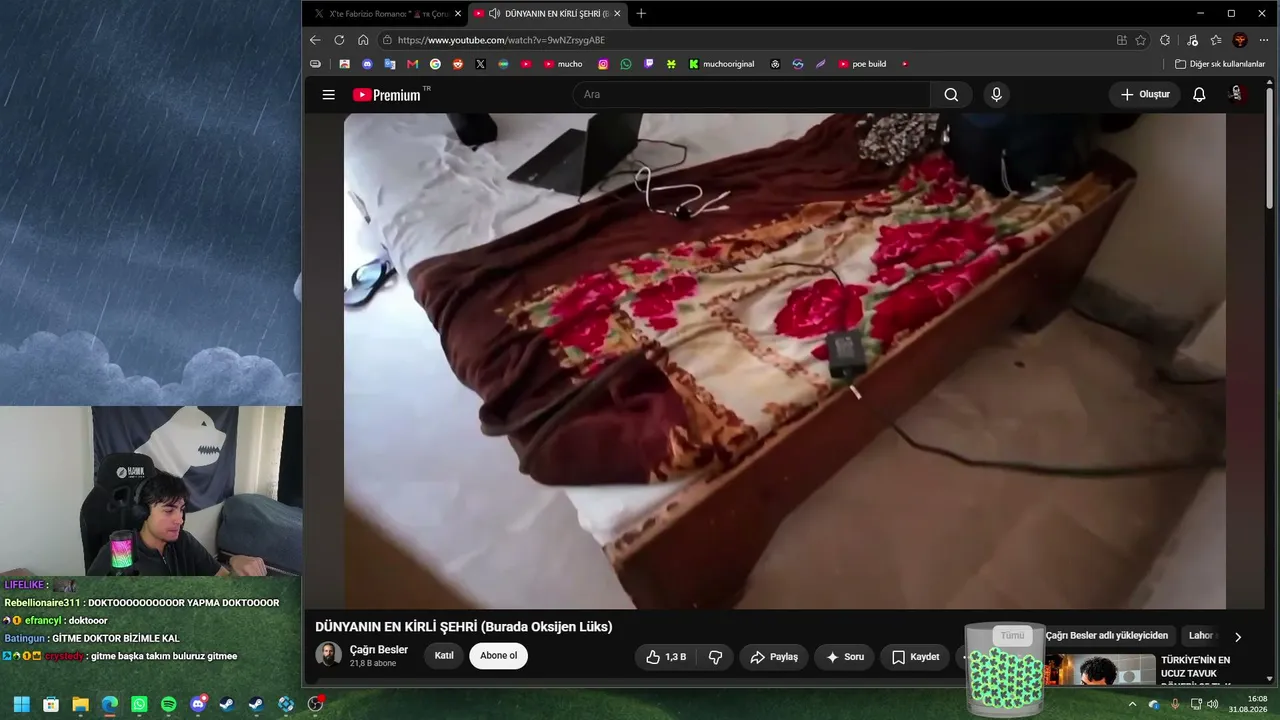This screenshot has height=720, width=1280.
Task: Open File Explorer from the taskbar
Action: [x=80, y=704]
